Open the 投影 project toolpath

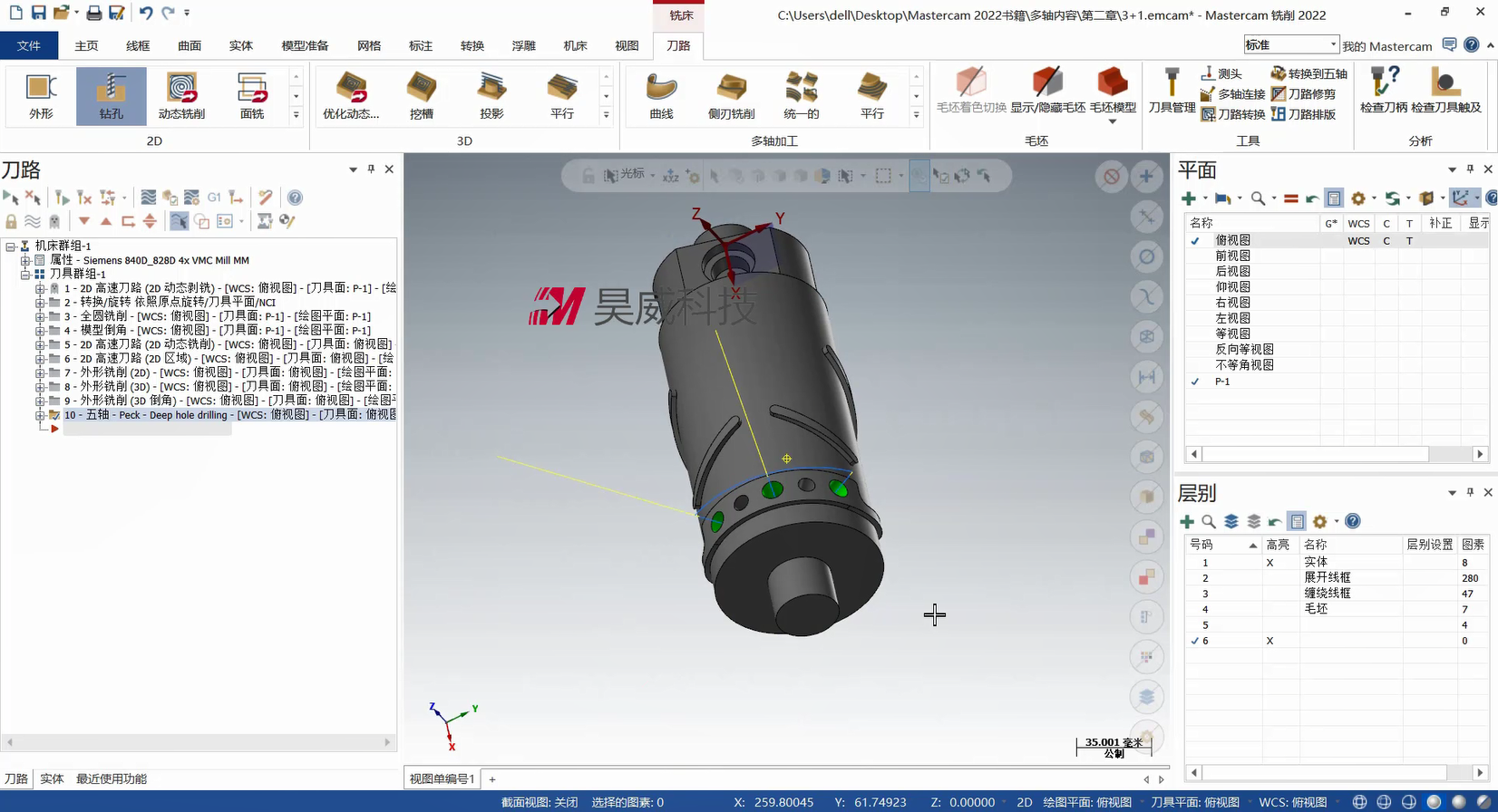[x=491, y=96]
